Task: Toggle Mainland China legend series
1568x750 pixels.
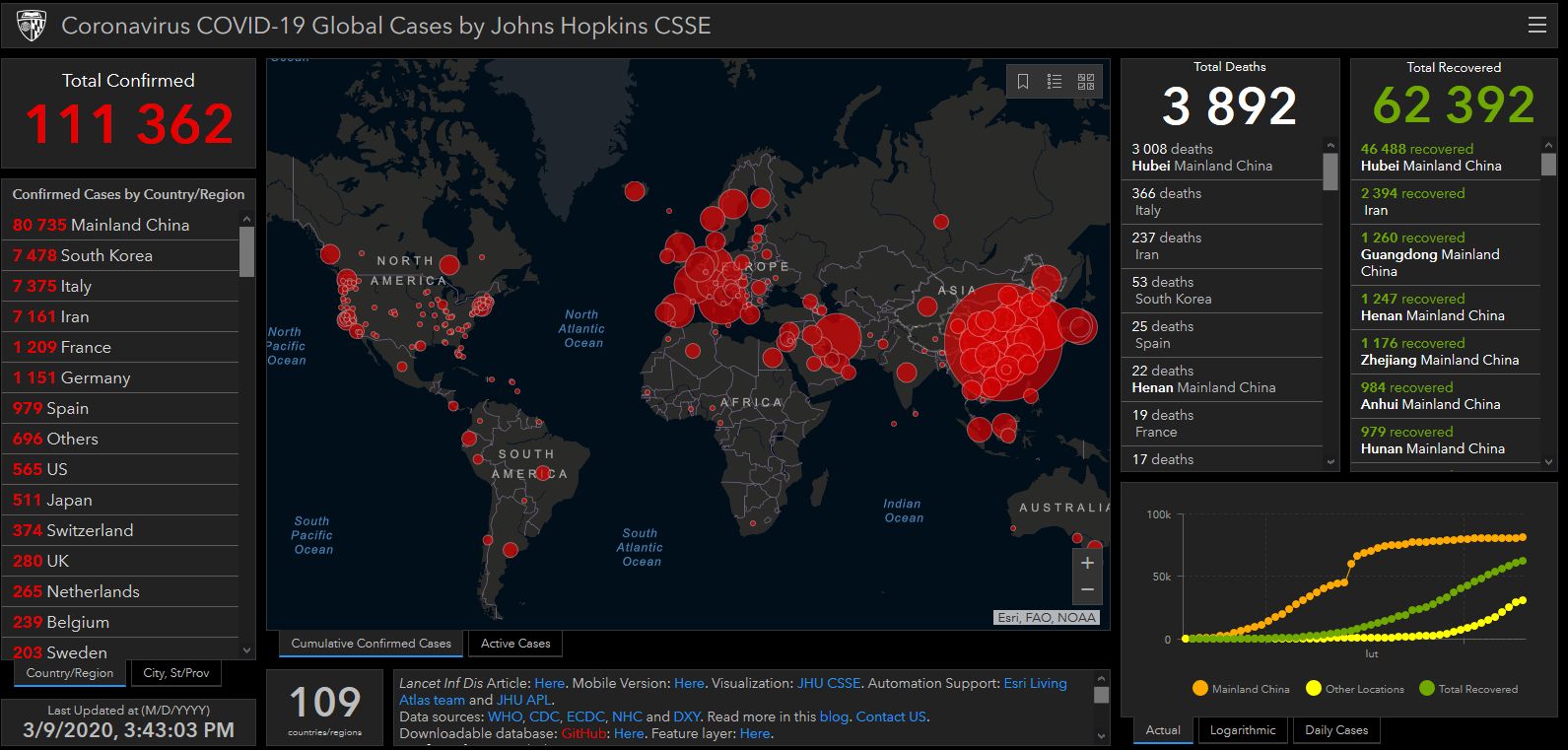Action: (x=1241, y=689)
